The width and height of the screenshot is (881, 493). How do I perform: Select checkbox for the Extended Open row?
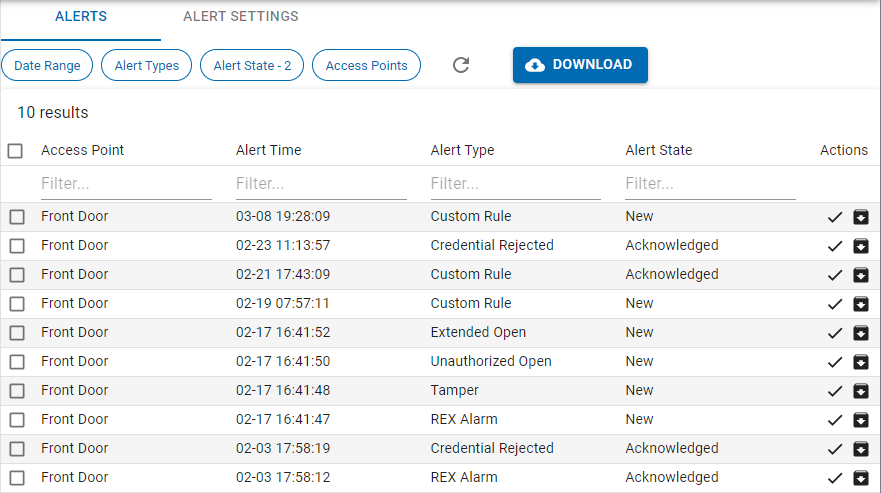point(17,333)
